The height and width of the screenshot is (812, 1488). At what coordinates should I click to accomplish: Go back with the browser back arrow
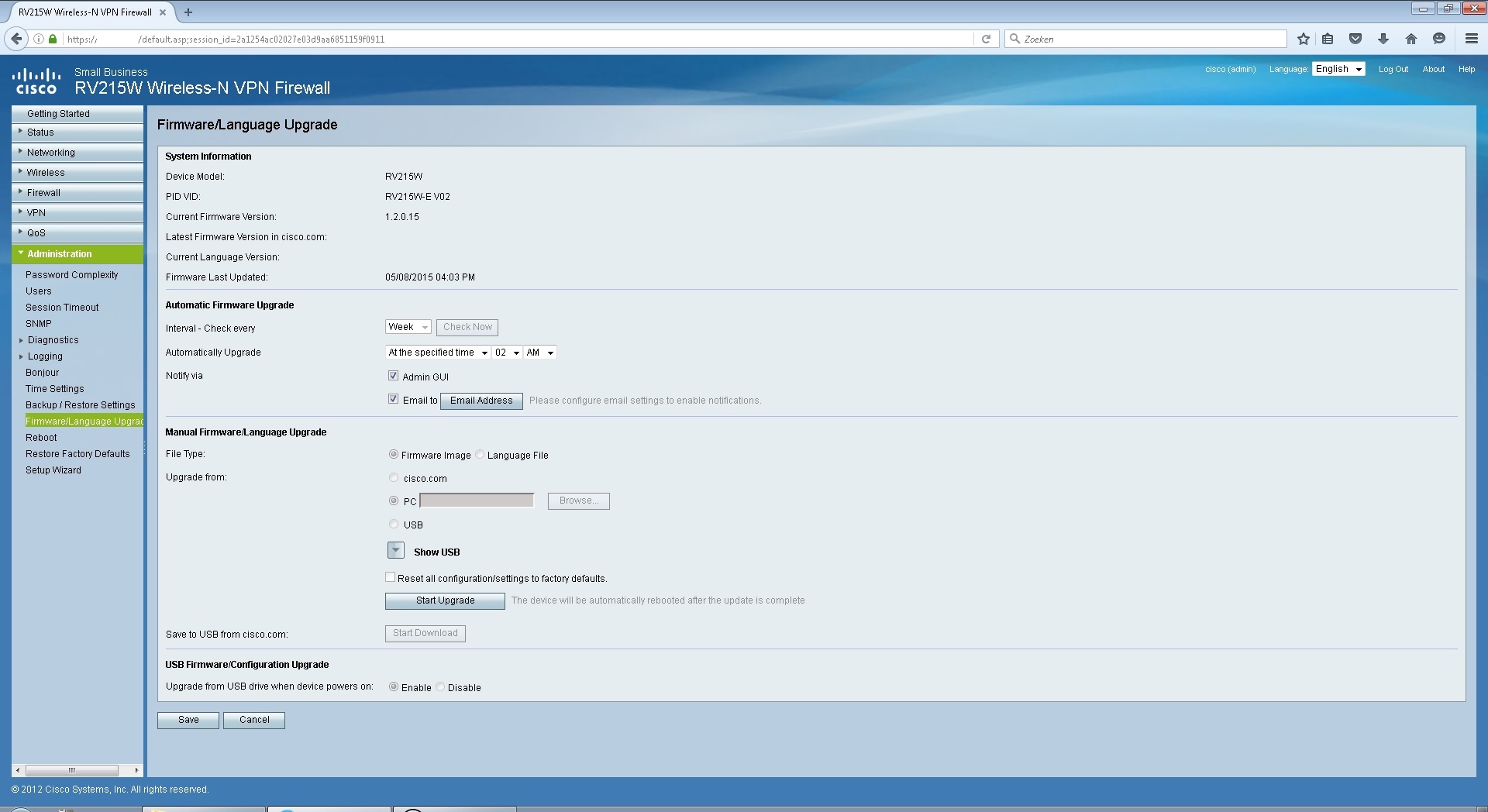tap(16, 39)
